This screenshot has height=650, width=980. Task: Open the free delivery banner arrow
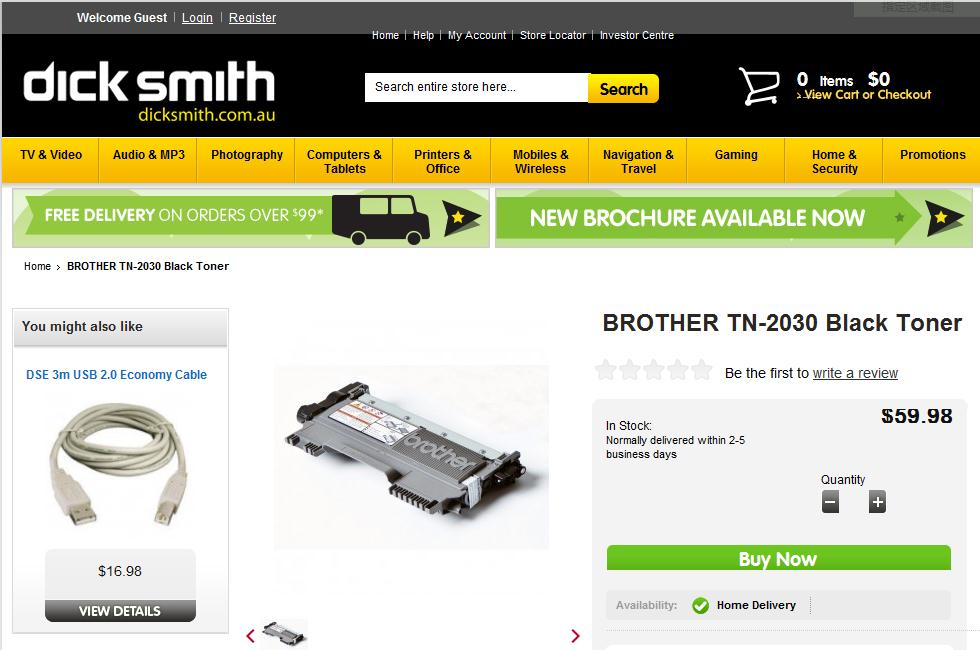462,218
